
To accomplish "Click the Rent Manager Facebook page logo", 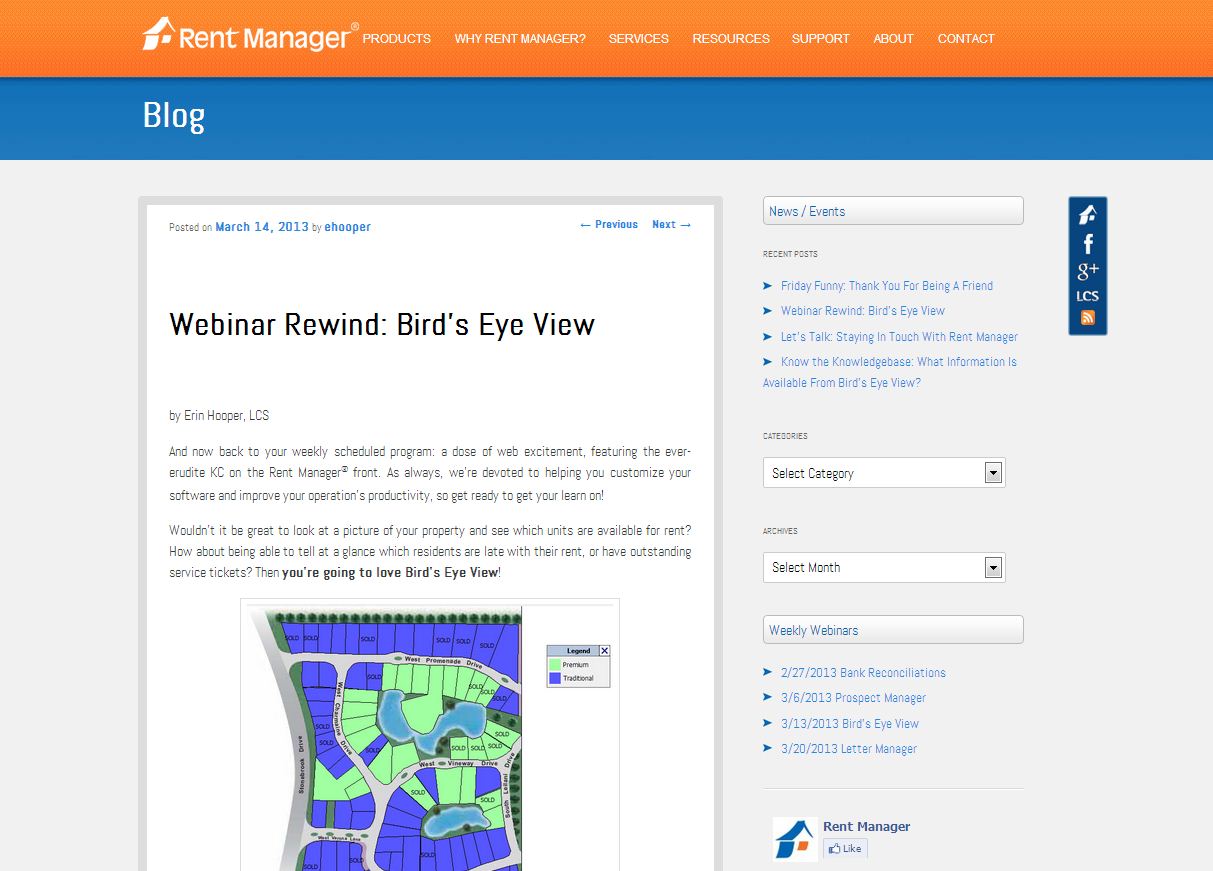I will tap(795, 838).
